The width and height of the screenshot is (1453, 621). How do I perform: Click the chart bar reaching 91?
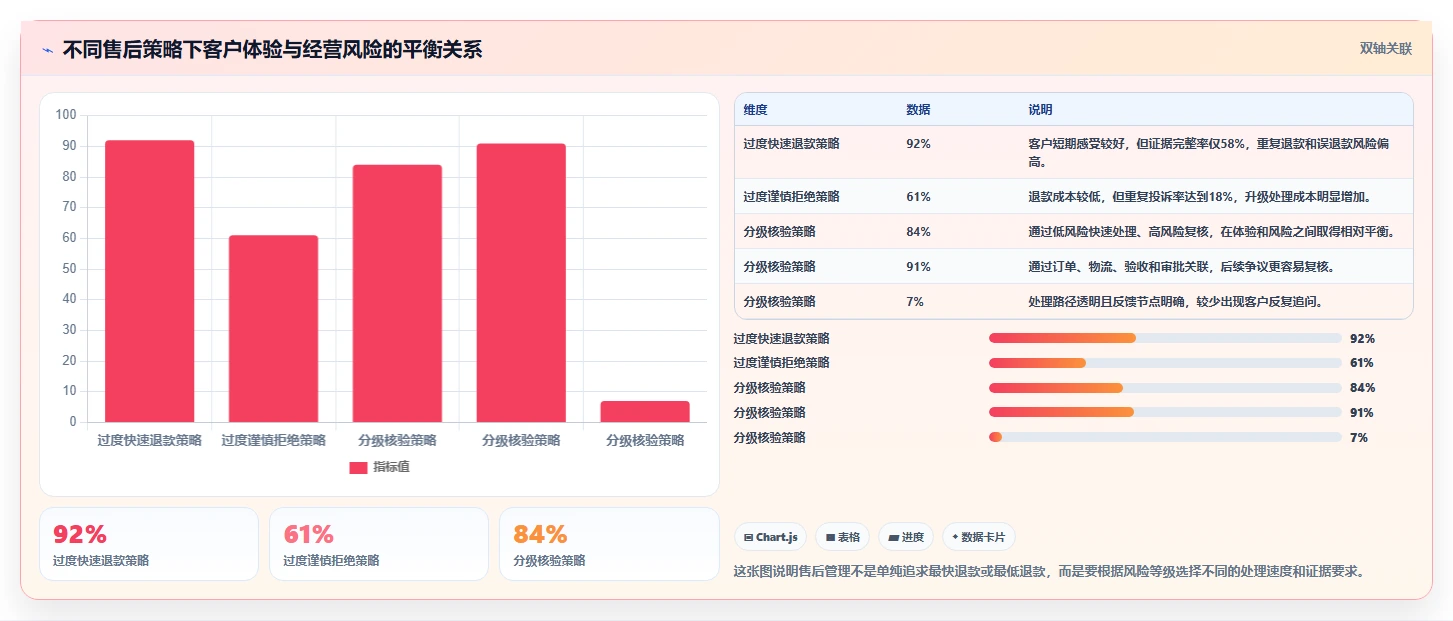click(521, 283)
